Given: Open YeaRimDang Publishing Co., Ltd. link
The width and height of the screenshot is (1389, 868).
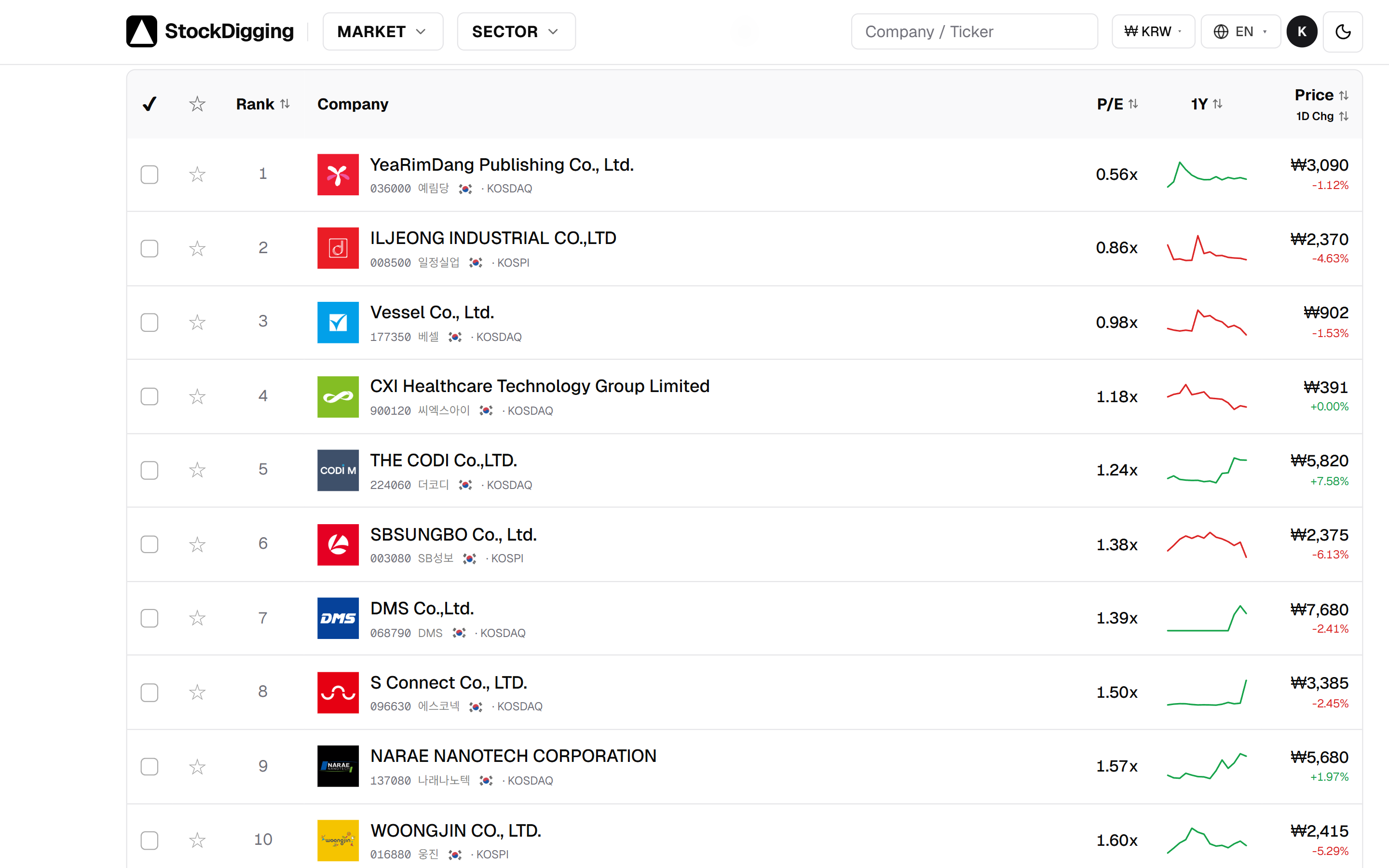Looking at the screenshot, I should click(502, 165).
